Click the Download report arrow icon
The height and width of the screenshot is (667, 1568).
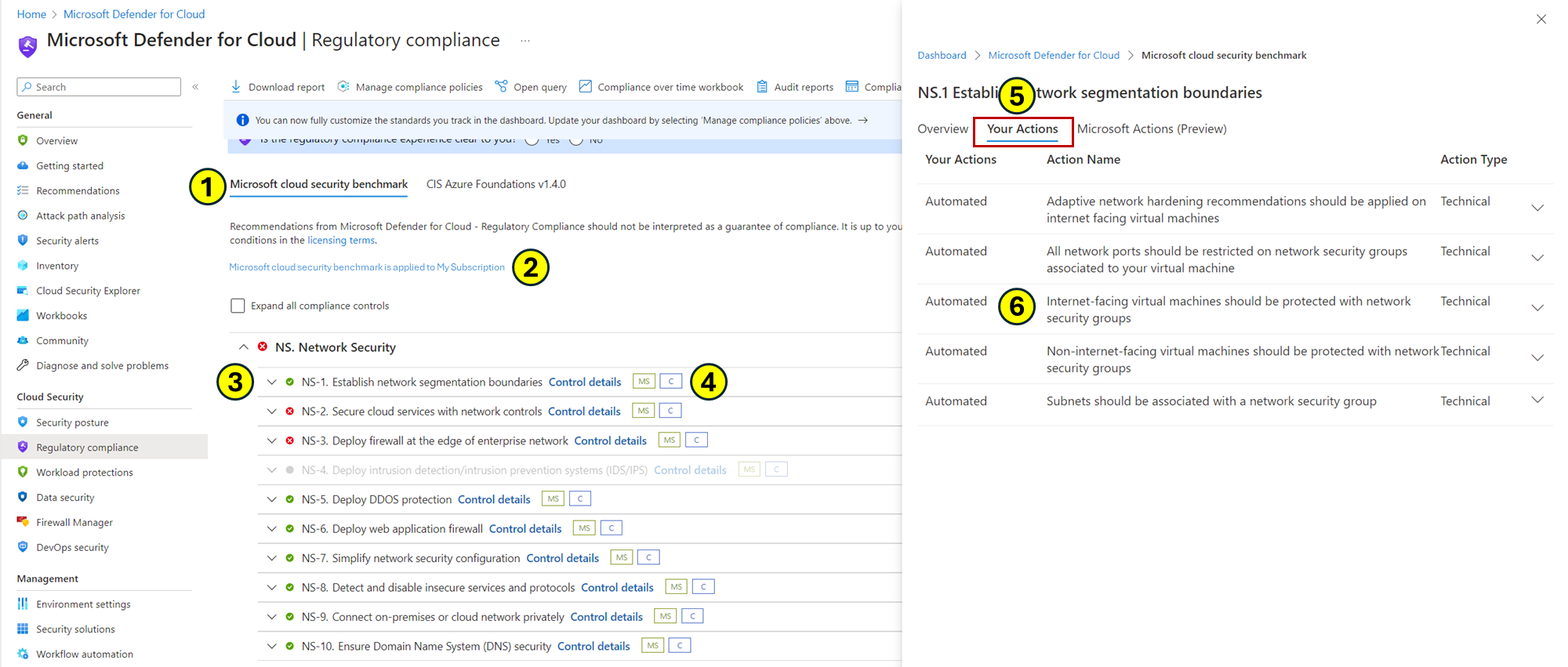pos(236,86)
